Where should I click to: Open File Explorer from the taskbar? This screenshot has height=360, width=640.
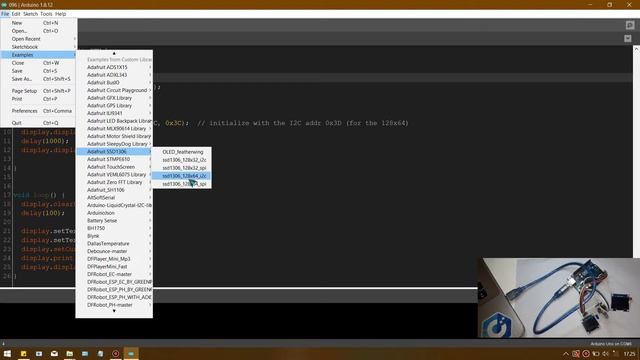click(70, 353)
